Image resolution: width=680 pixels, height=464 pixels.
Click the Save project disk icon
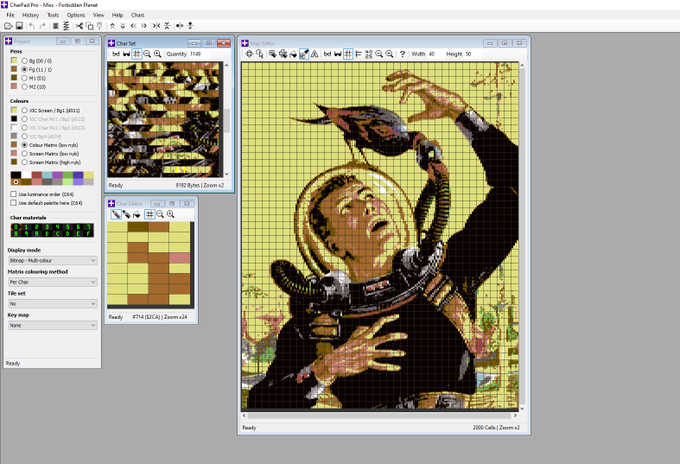point(19,26)
